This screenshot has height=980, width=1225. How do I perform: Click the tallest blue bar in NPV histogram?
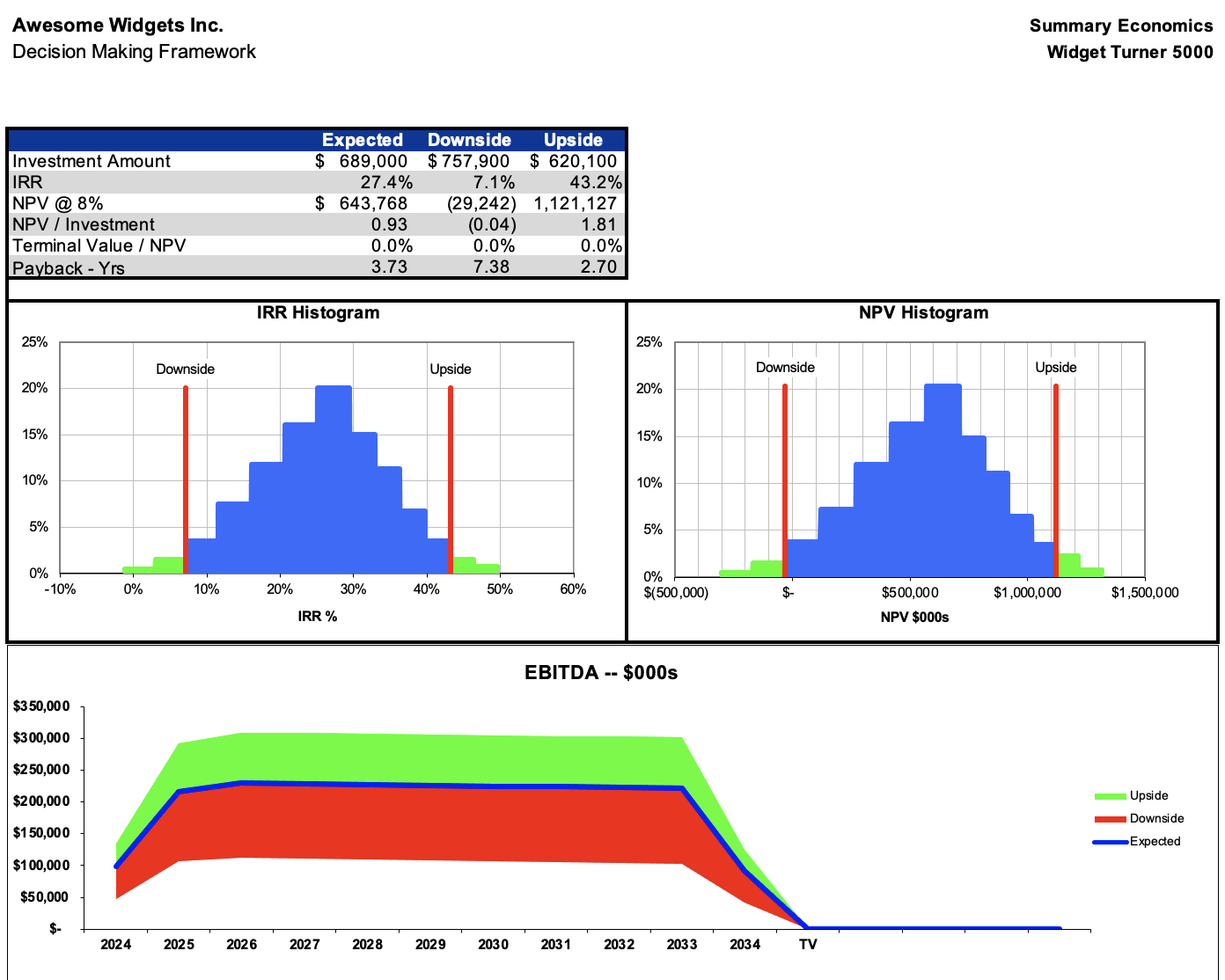[943, 479]
